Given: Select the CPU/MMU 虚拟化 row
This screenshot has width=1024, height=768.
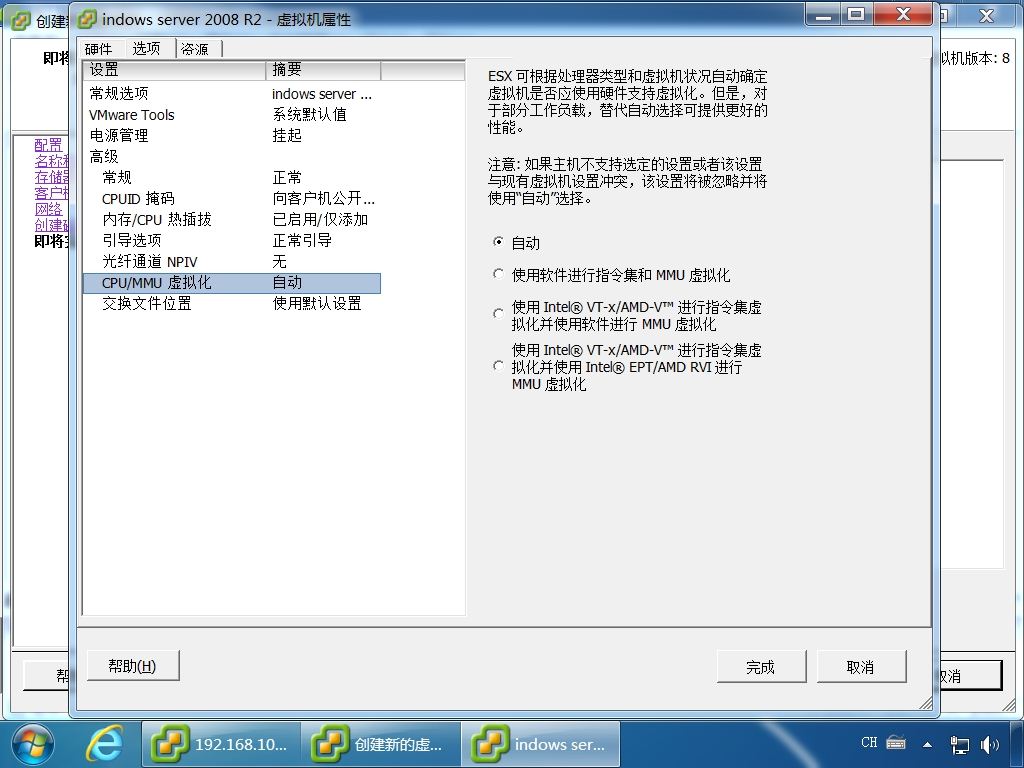Looking at the screenshot, I should coord(232,283).
